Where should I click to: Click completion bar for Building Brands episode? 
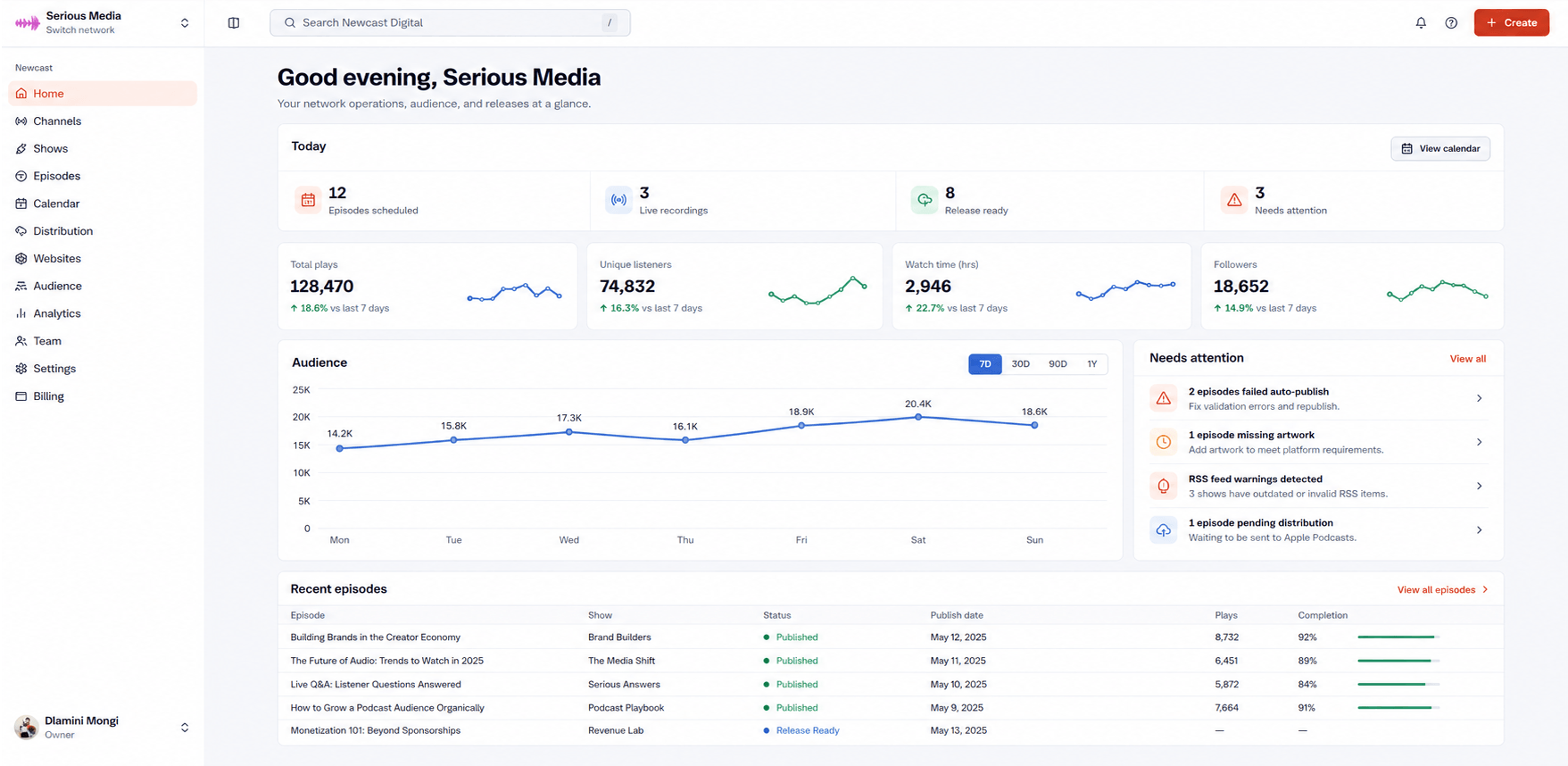pyautogui.click(x=1398, y=637)
